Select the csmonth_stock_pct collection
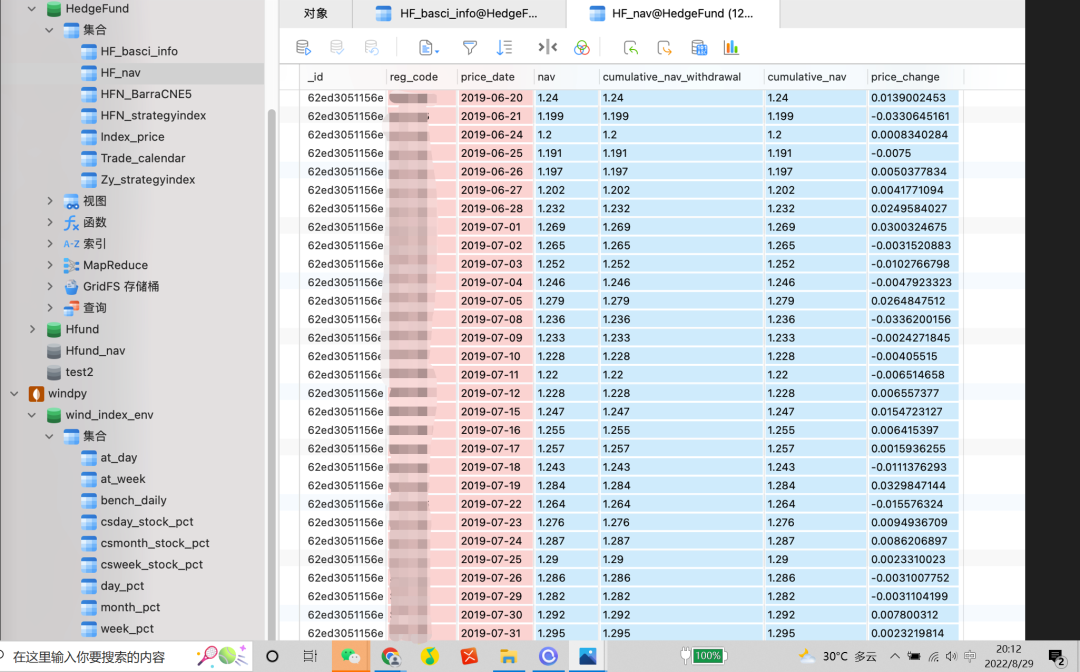This screenshot has height=672, width=1080. [x=154, y=543]
